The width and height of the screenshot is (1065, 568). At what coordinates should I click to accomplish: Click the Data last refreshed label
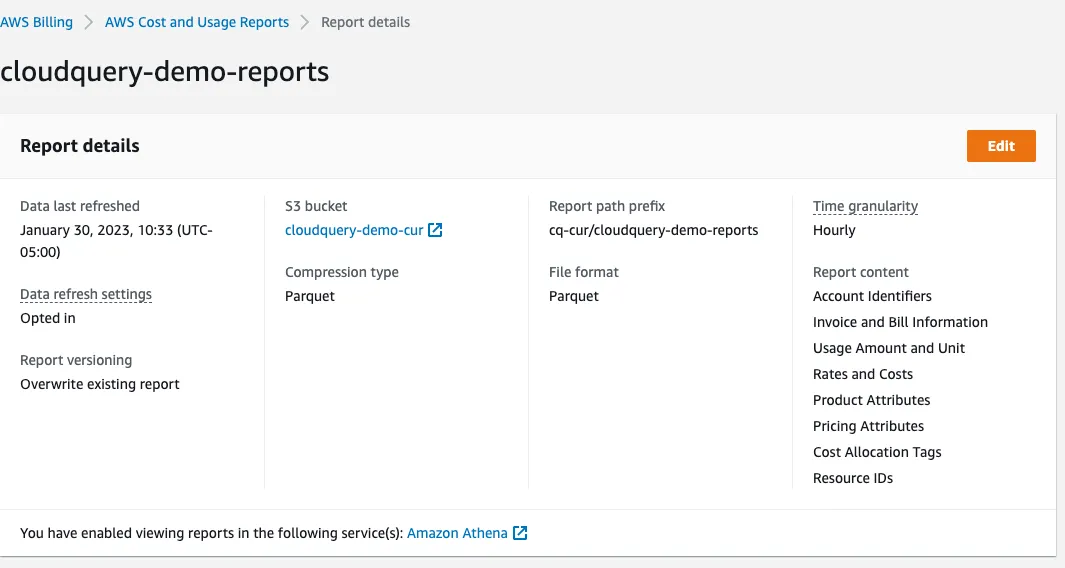tap(80, 207)
